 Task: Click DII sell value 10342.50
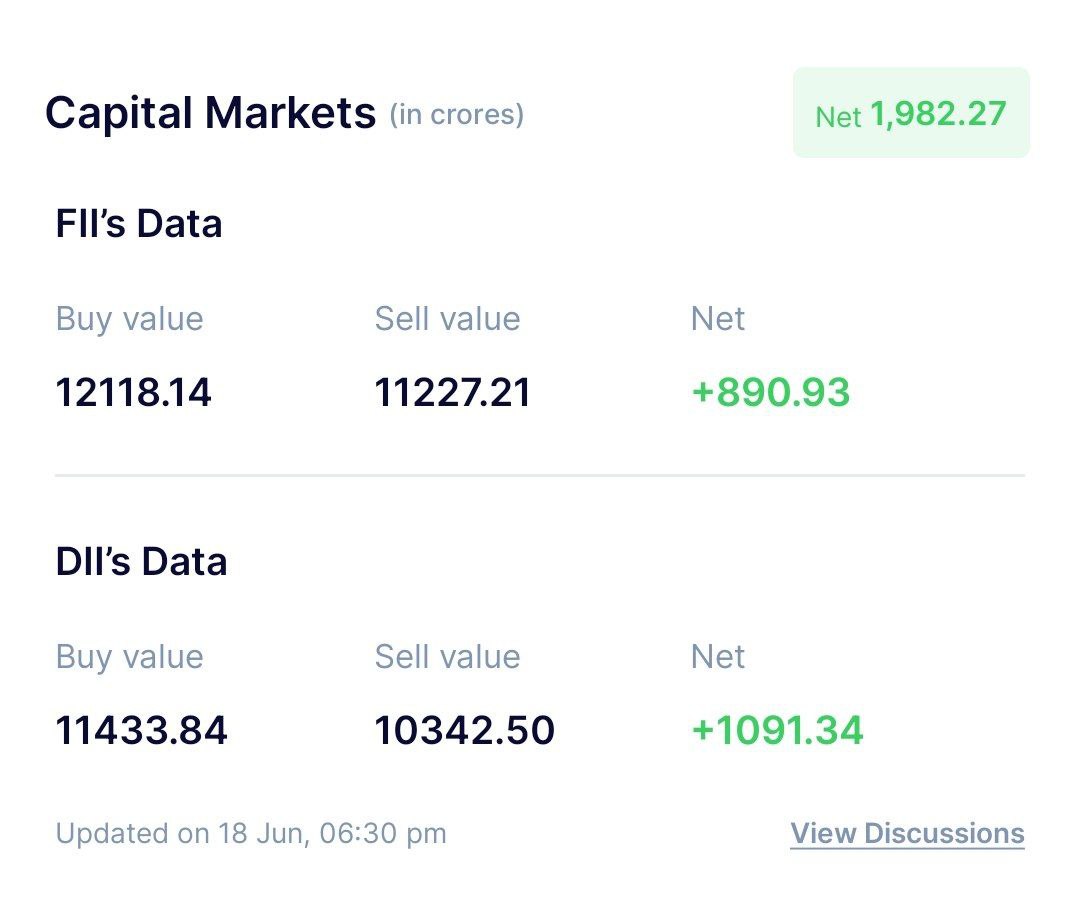click(464, 730)
